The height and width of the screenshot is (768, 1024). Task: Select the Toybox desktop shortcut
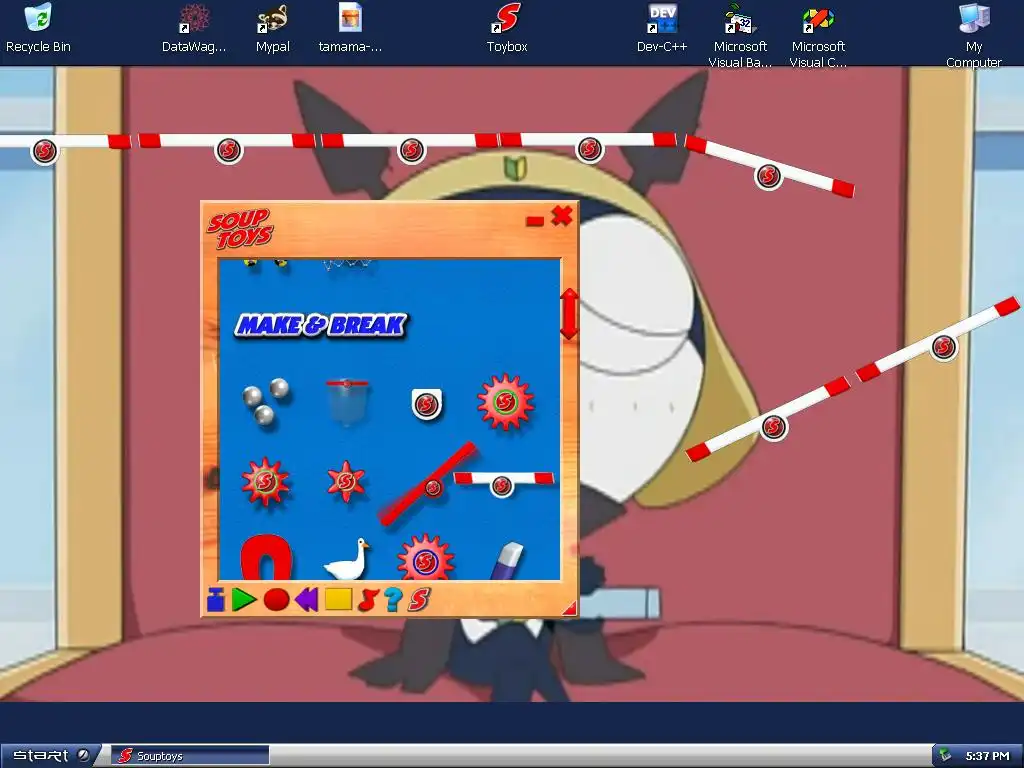click(x=507, y=29)
